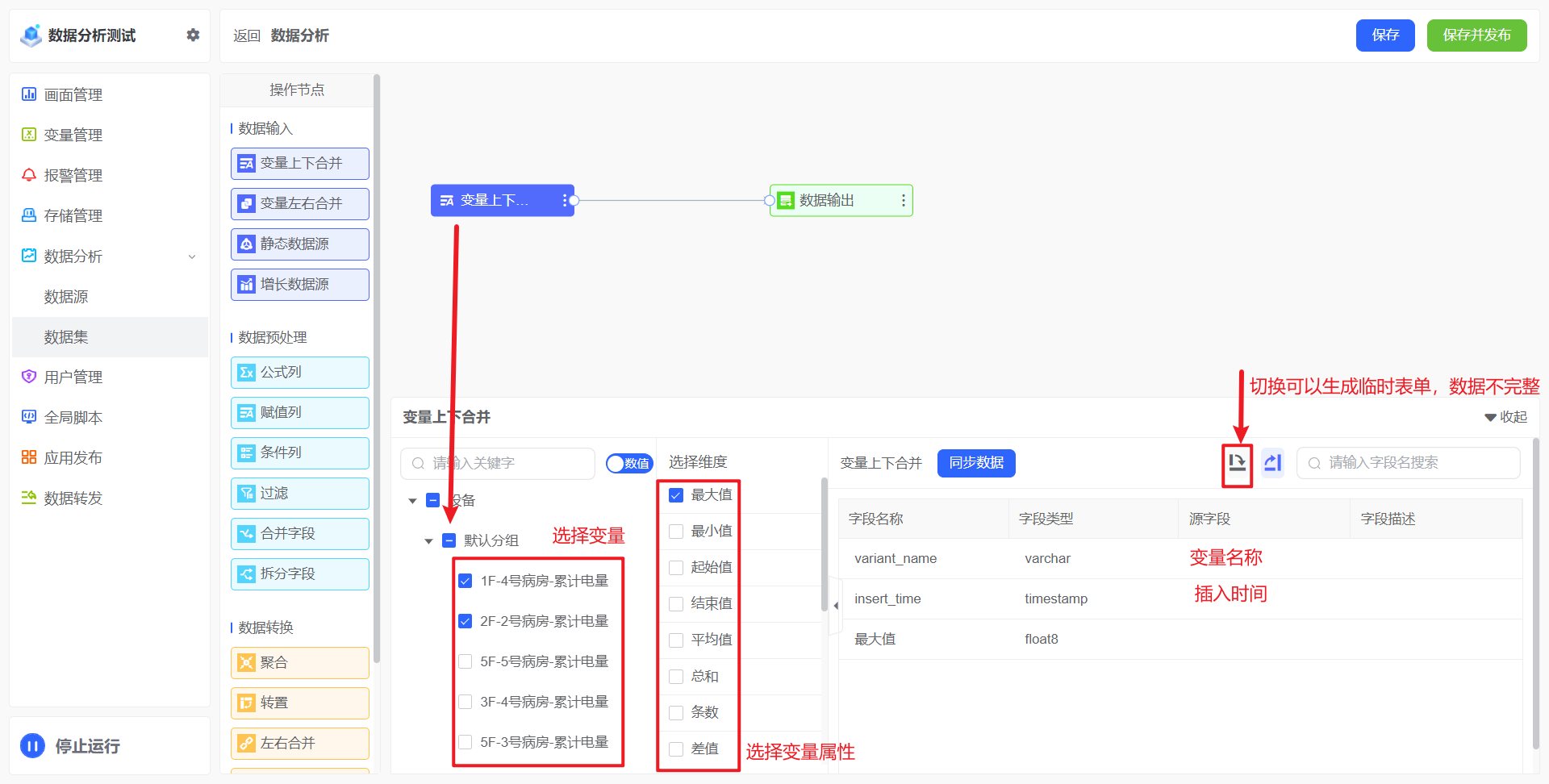Open 变量管理 in the sidebar

(73, 135)
